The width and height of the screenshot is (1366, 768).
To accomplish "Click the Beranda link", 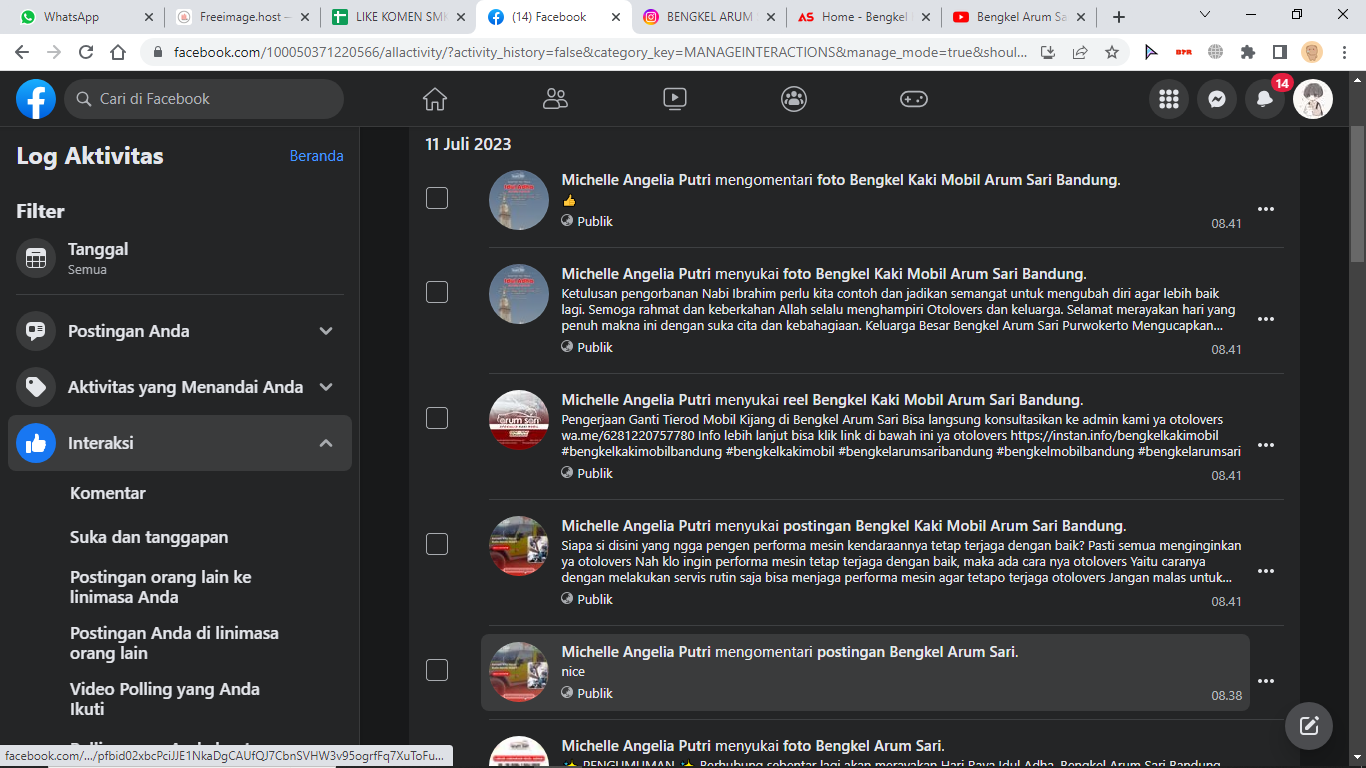I will pos(316,156).
